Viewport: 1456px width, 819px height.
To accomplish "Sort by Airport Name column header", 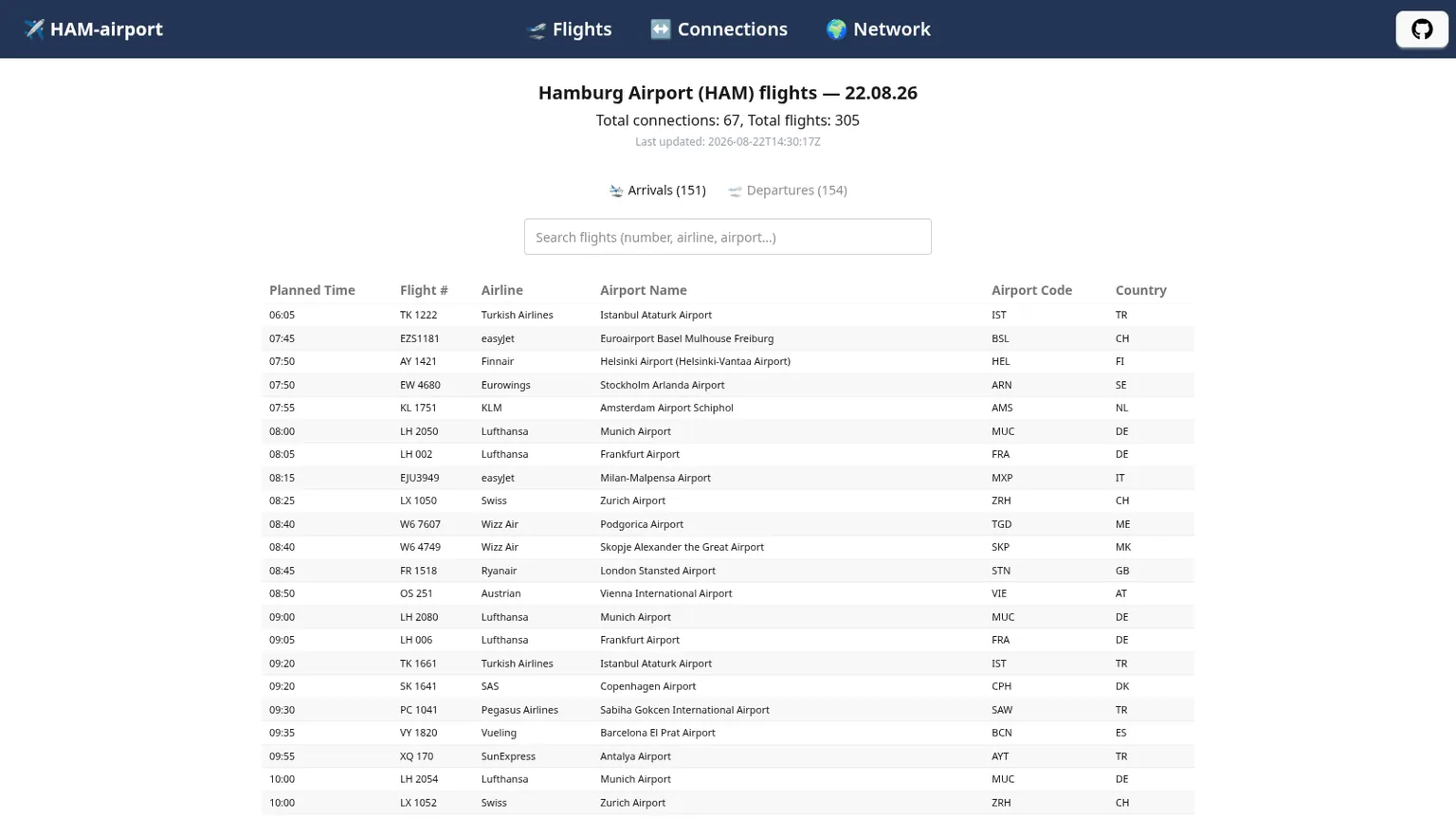I will pyautogui.click(x=644, y=290).
